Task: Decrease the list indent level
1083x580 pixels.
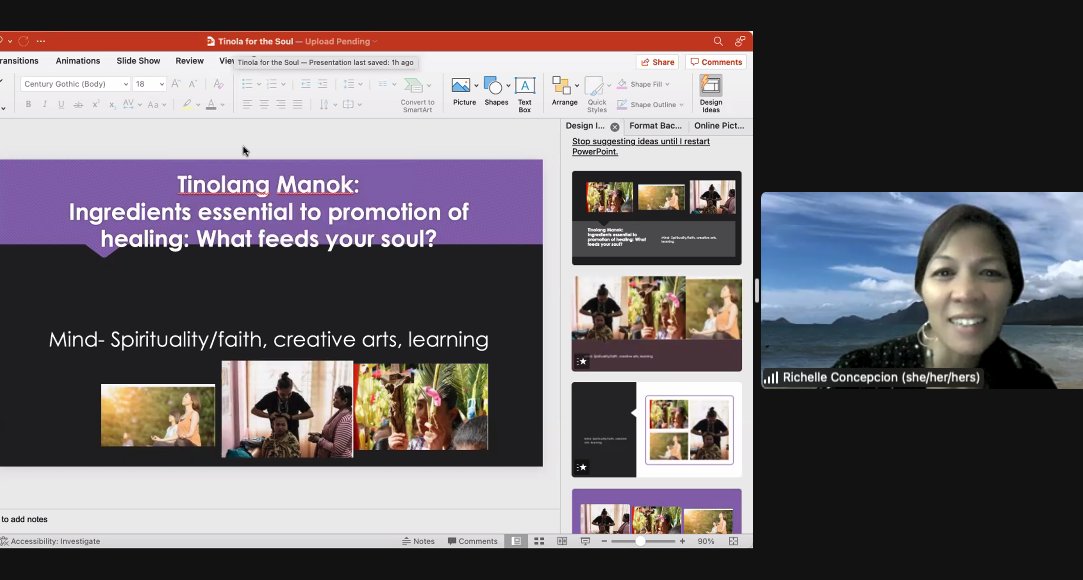Action: [305, 84]
